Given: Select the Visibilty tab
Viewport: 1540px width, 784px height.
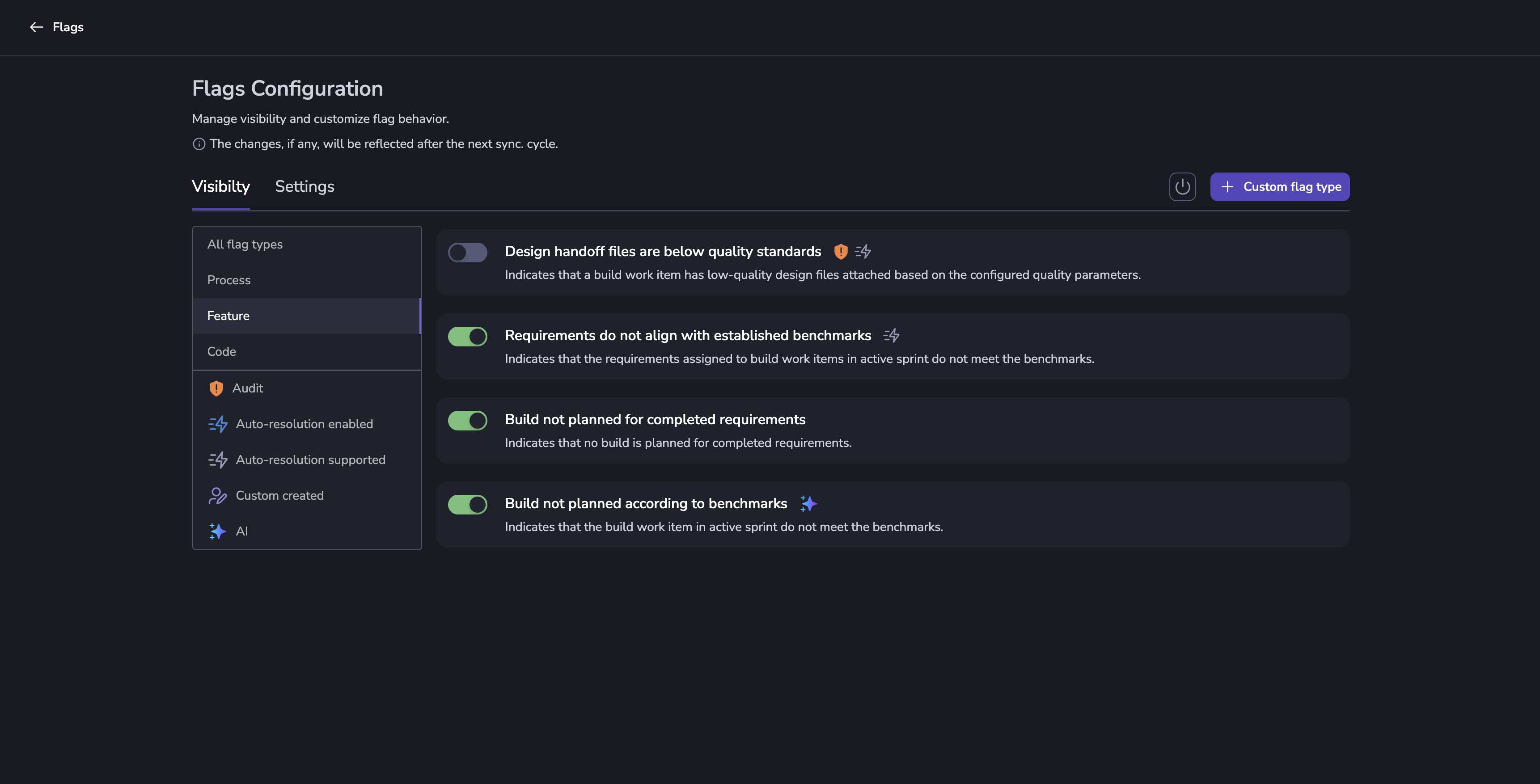Looking at the screenshot, I should click(x=220, y=186).
